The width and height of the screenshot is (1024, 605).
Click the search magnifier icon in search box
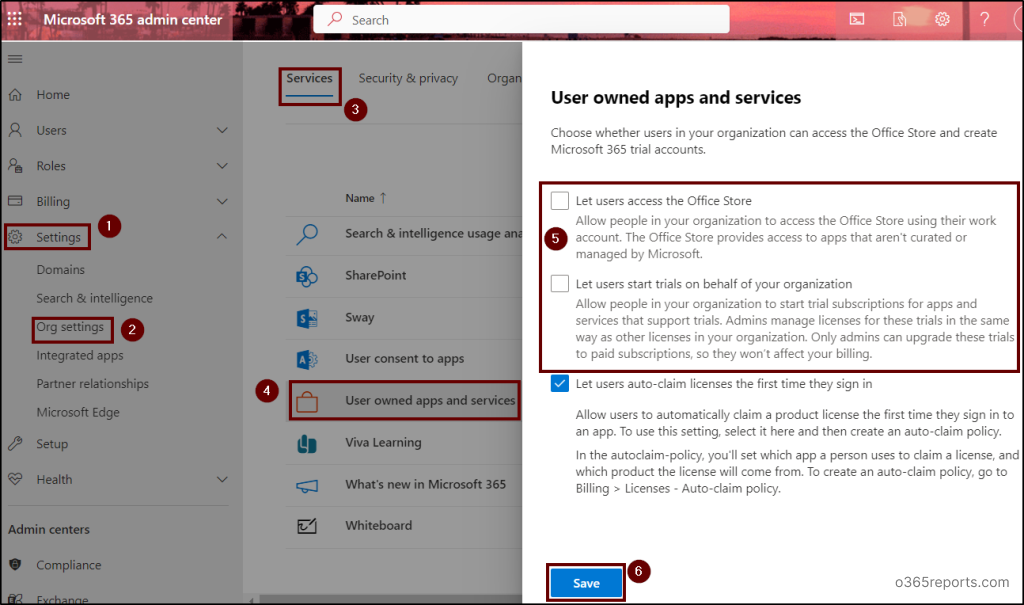[x=335, y=19]
